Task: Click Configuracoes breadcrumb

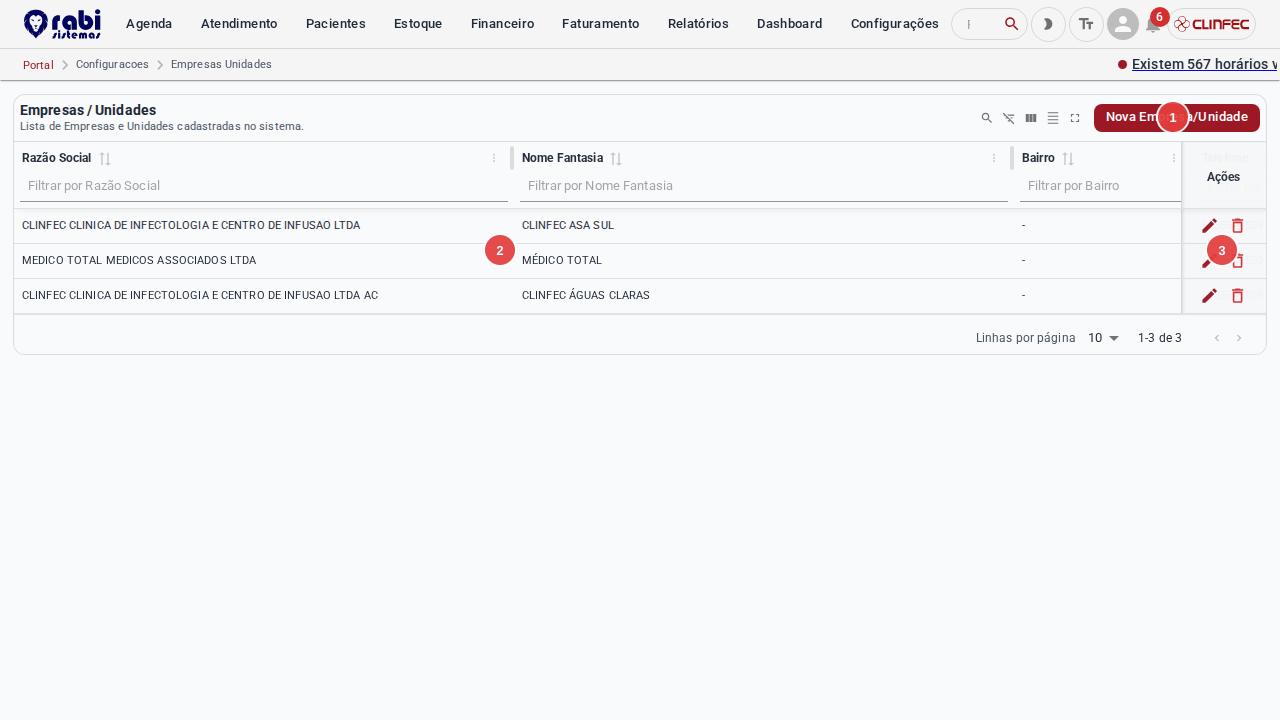Action: [112, 64]
